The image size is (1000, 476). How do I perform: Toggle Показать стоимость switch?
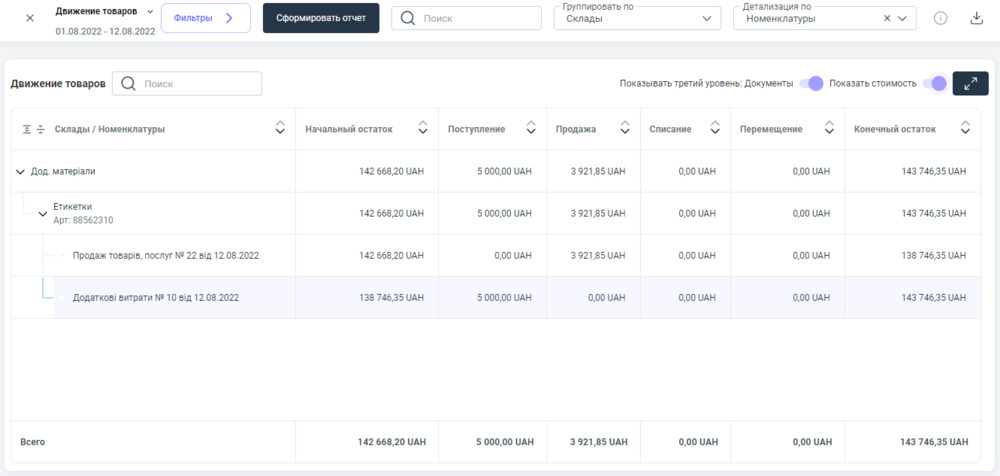point(934,83)
